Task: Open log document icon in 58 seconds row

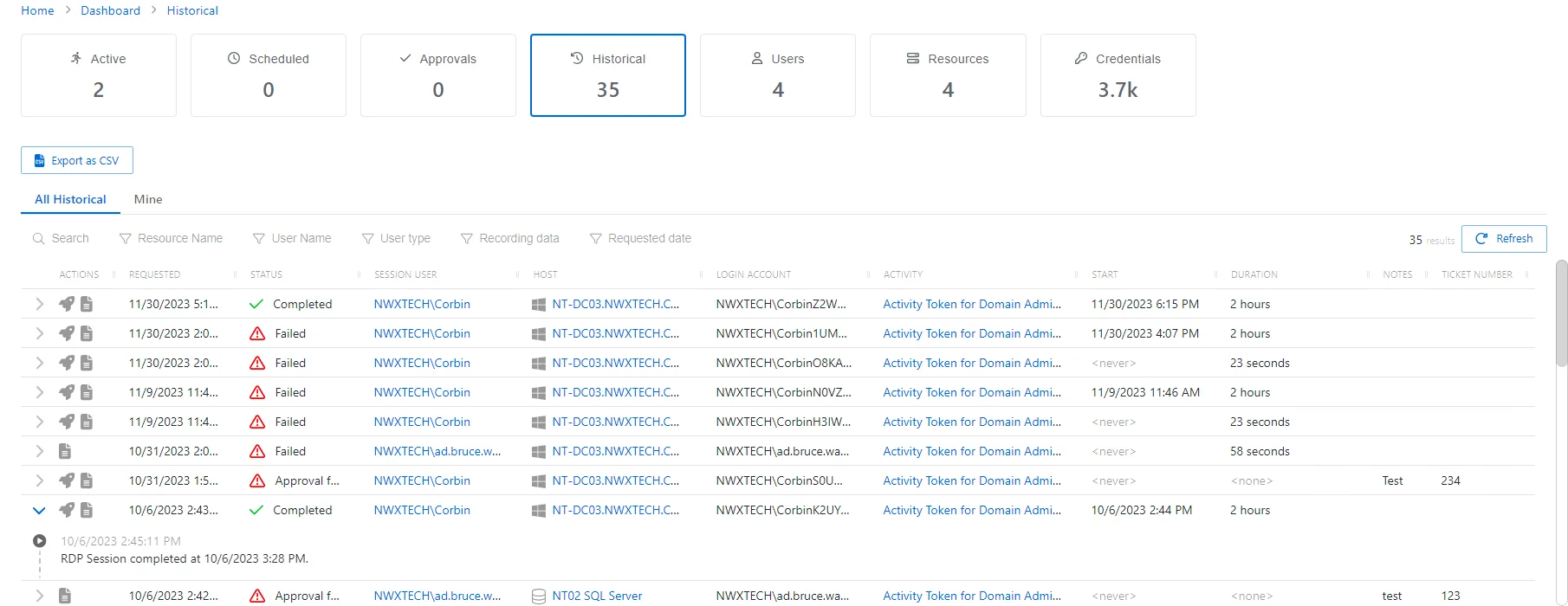Action: [65, 451]
